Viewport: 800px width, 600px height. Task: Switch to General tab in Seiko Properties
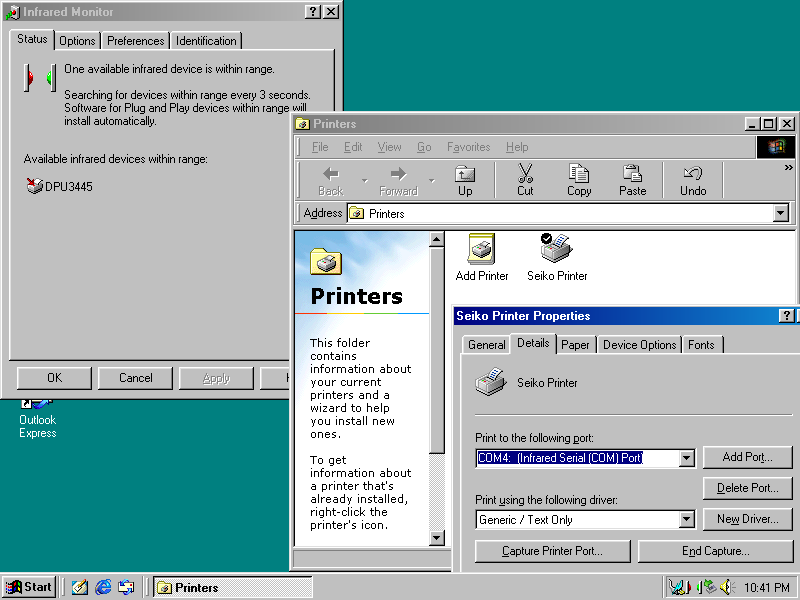coord(486,345)
